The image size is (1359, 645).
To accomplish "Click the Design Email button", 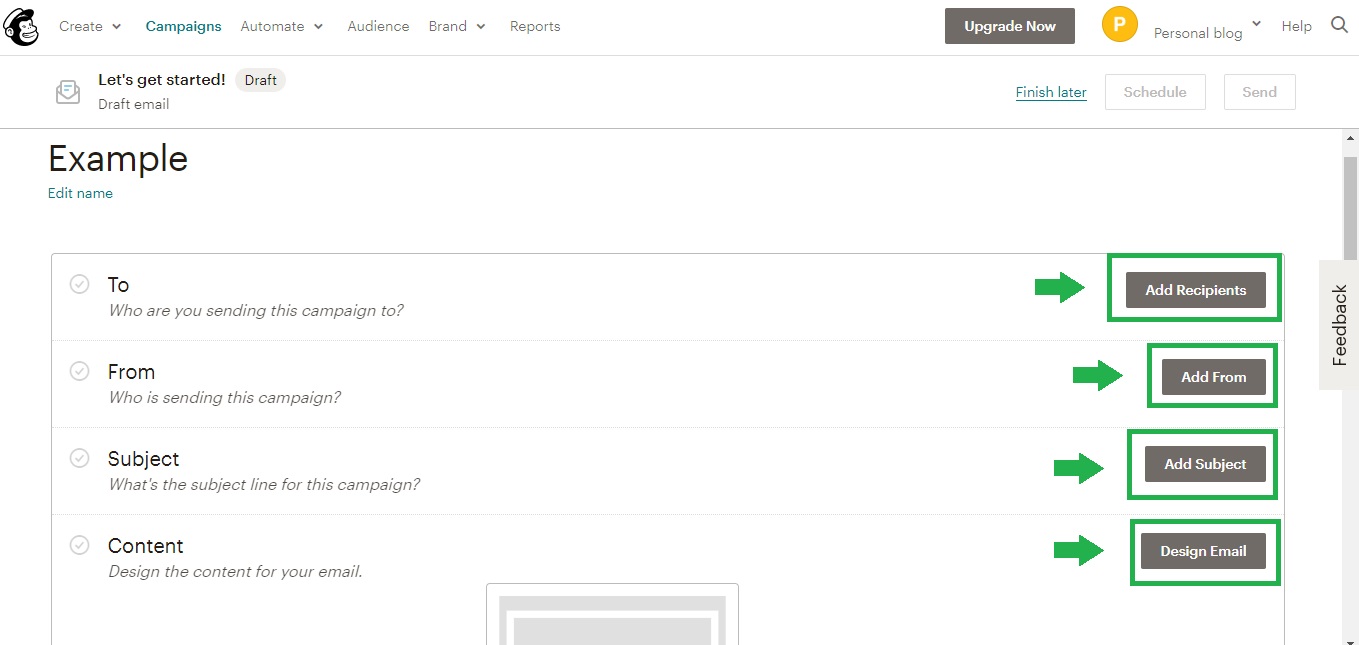I will coord(1203,551).
